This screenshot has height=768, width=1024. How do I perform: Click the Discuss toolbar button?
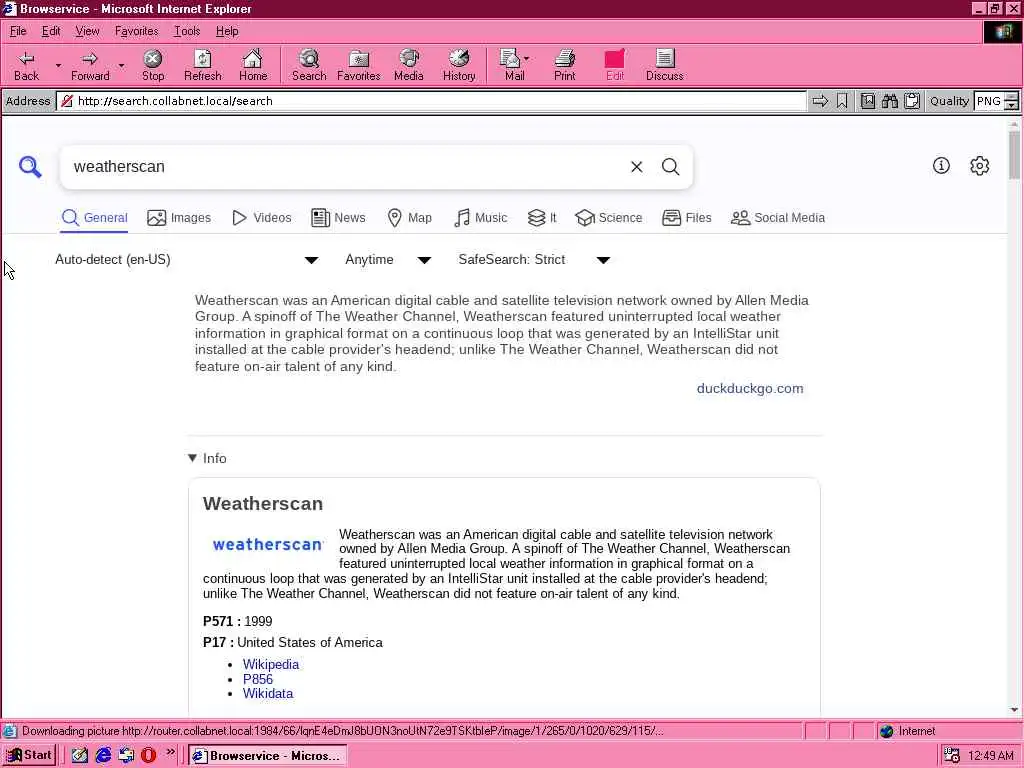pos(664,66)
